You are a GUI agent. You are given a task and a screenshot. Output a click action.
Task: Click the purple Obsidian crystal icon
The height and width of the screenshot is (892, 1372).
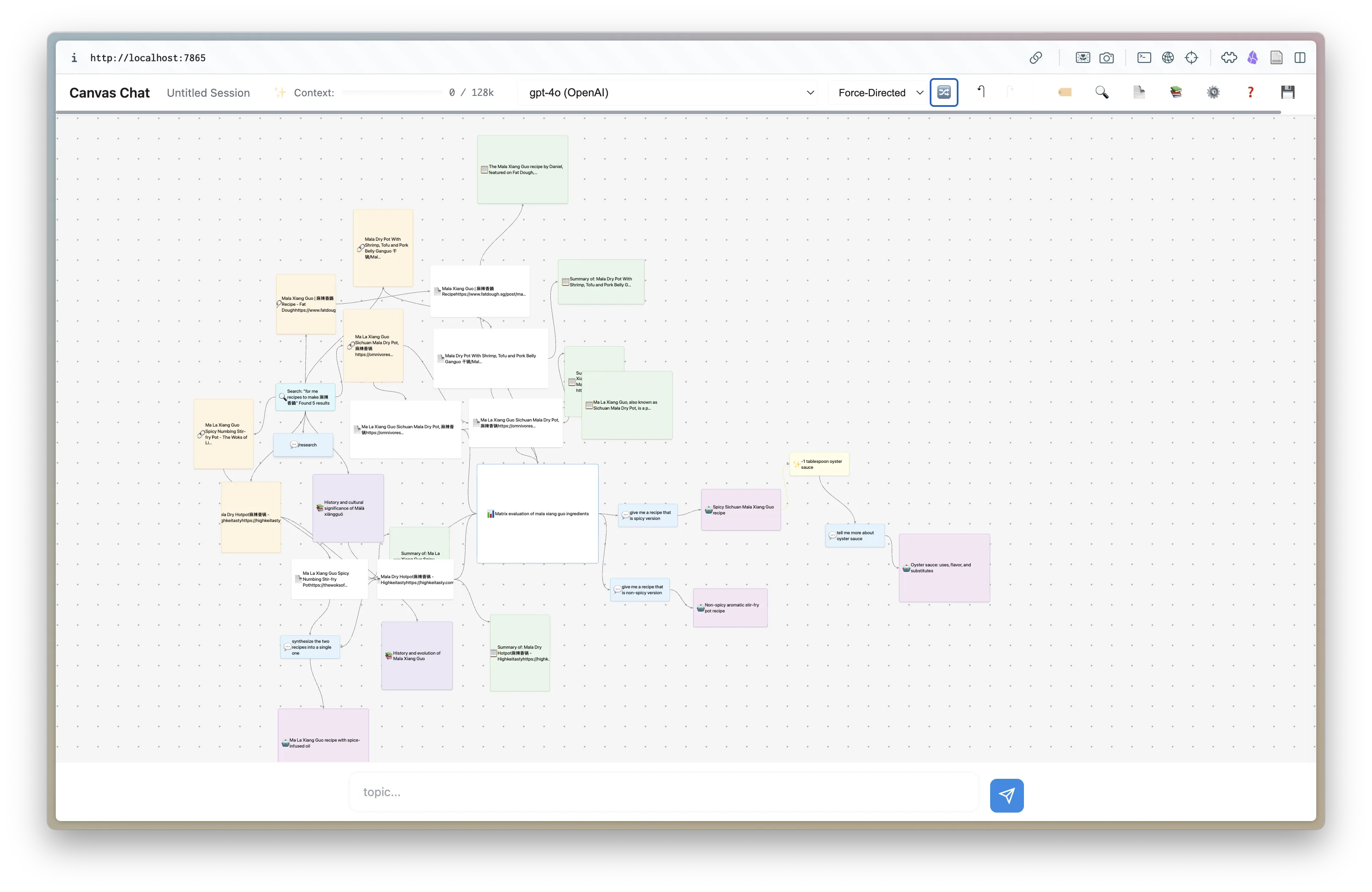tap(1252, 57)
